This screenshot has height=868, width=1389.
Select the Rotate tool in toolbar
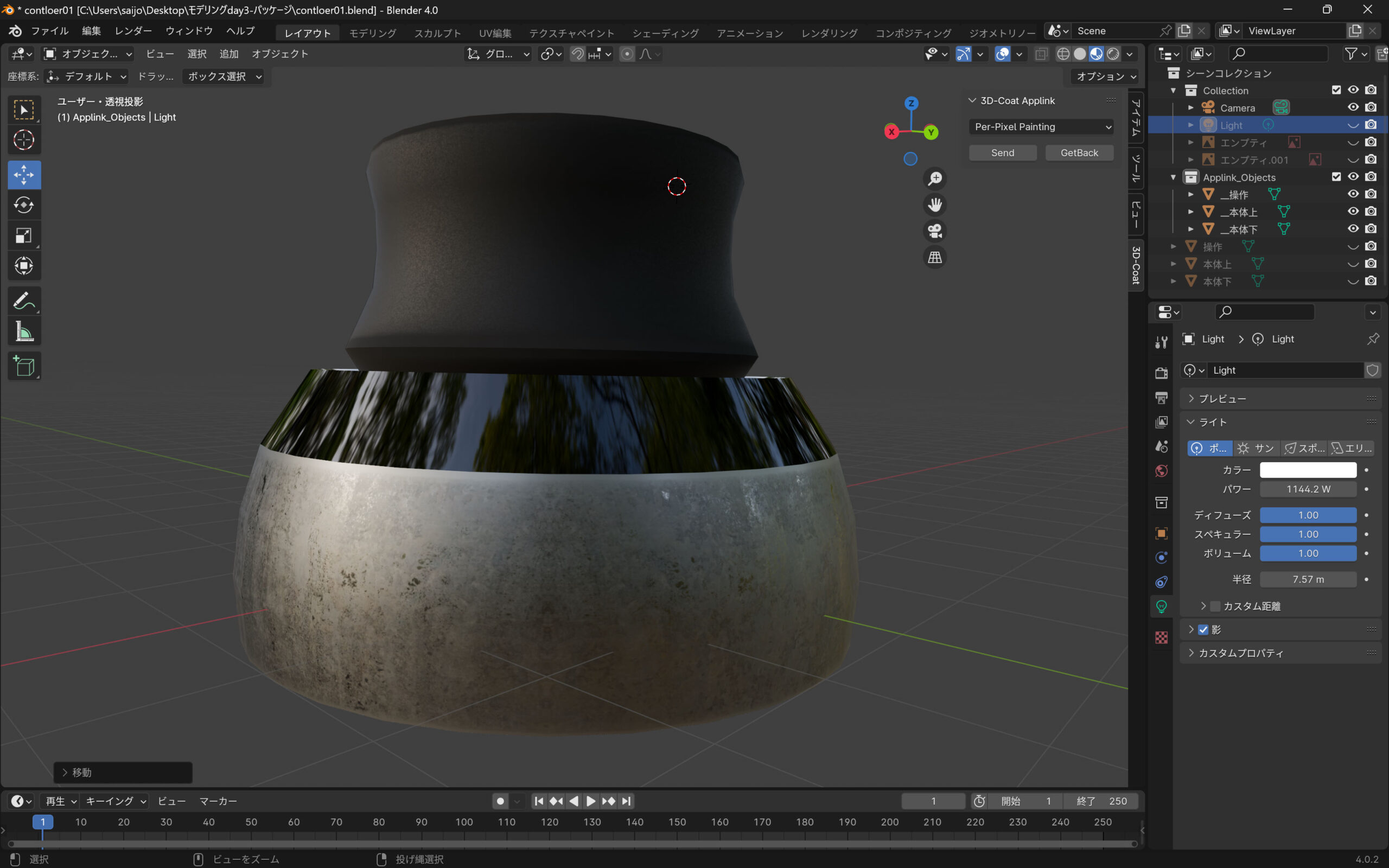23,205
